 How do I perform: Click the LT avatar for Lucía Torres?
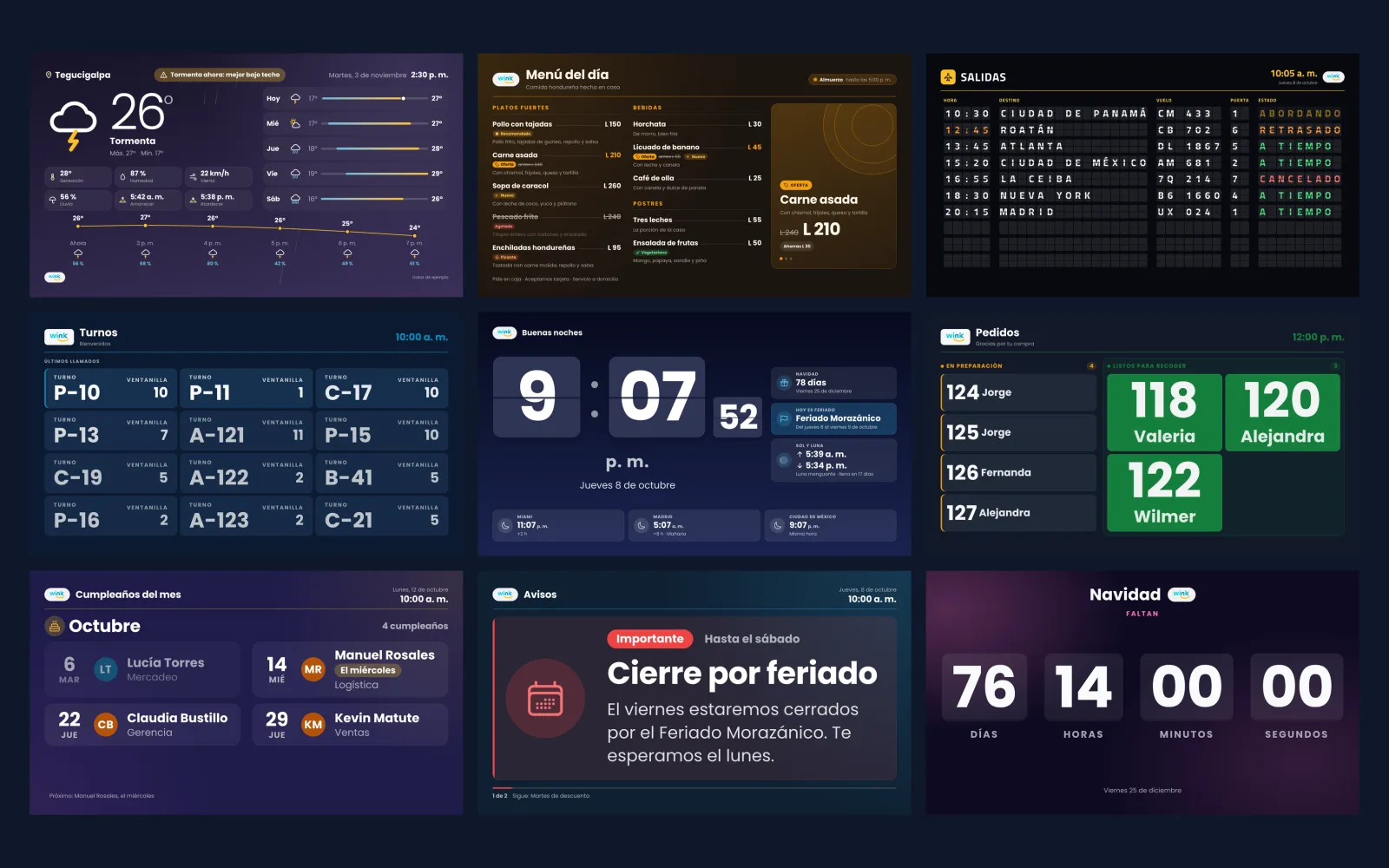(106, 669)
